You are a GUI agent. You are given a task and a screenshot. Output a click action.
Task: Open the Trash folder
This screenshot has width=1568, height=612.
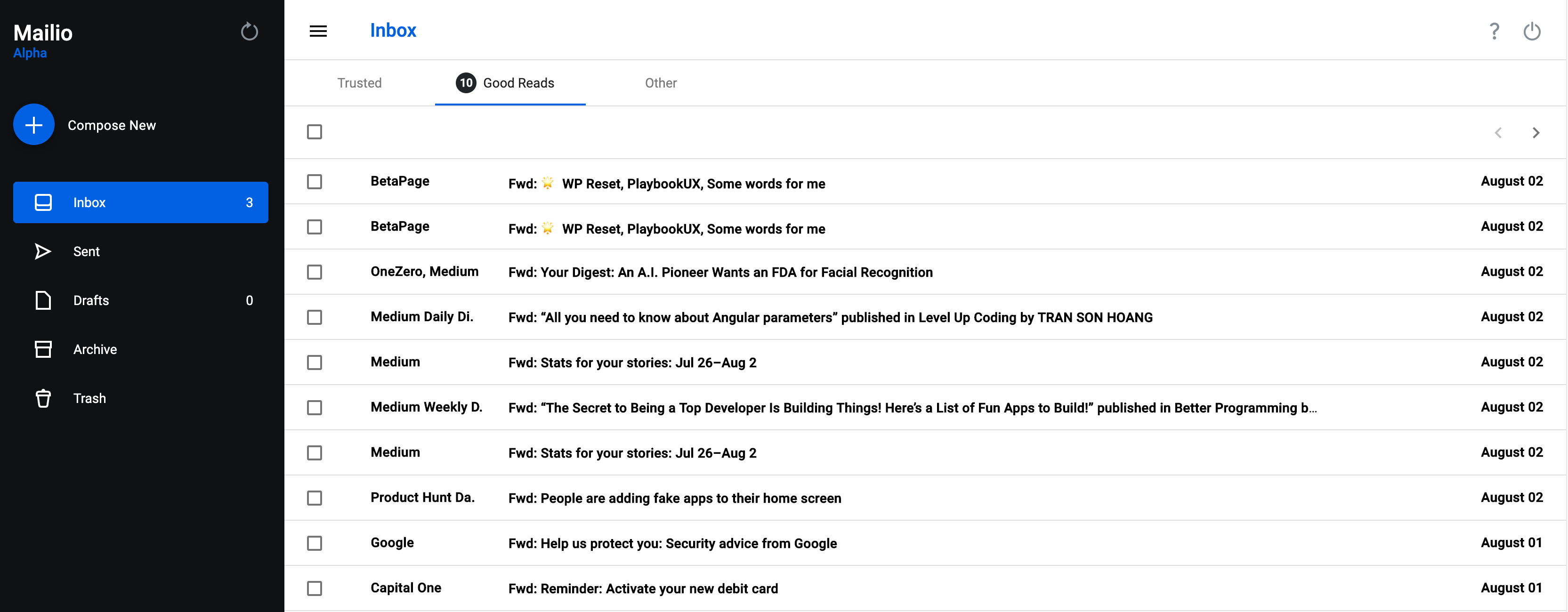point(141,398)
